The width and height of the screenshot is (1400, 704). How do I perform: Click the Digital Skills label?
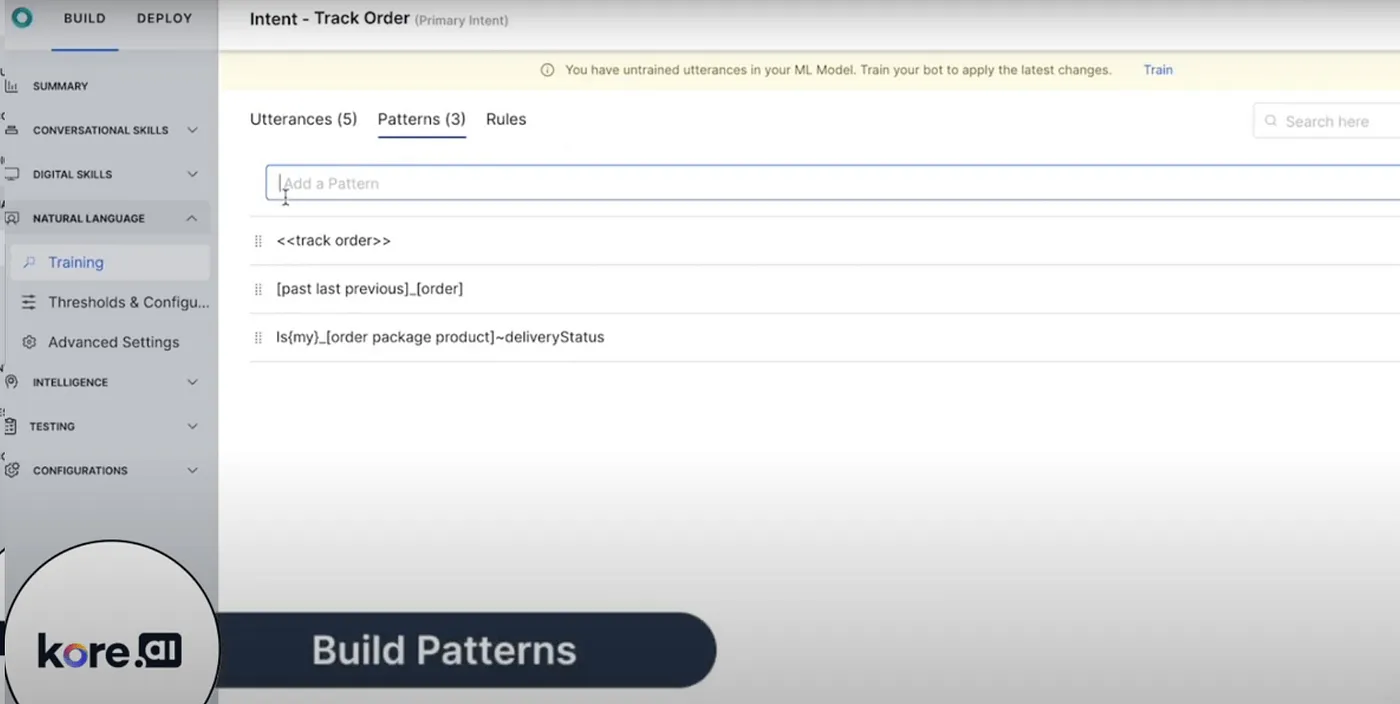click(x=72, y=174)
